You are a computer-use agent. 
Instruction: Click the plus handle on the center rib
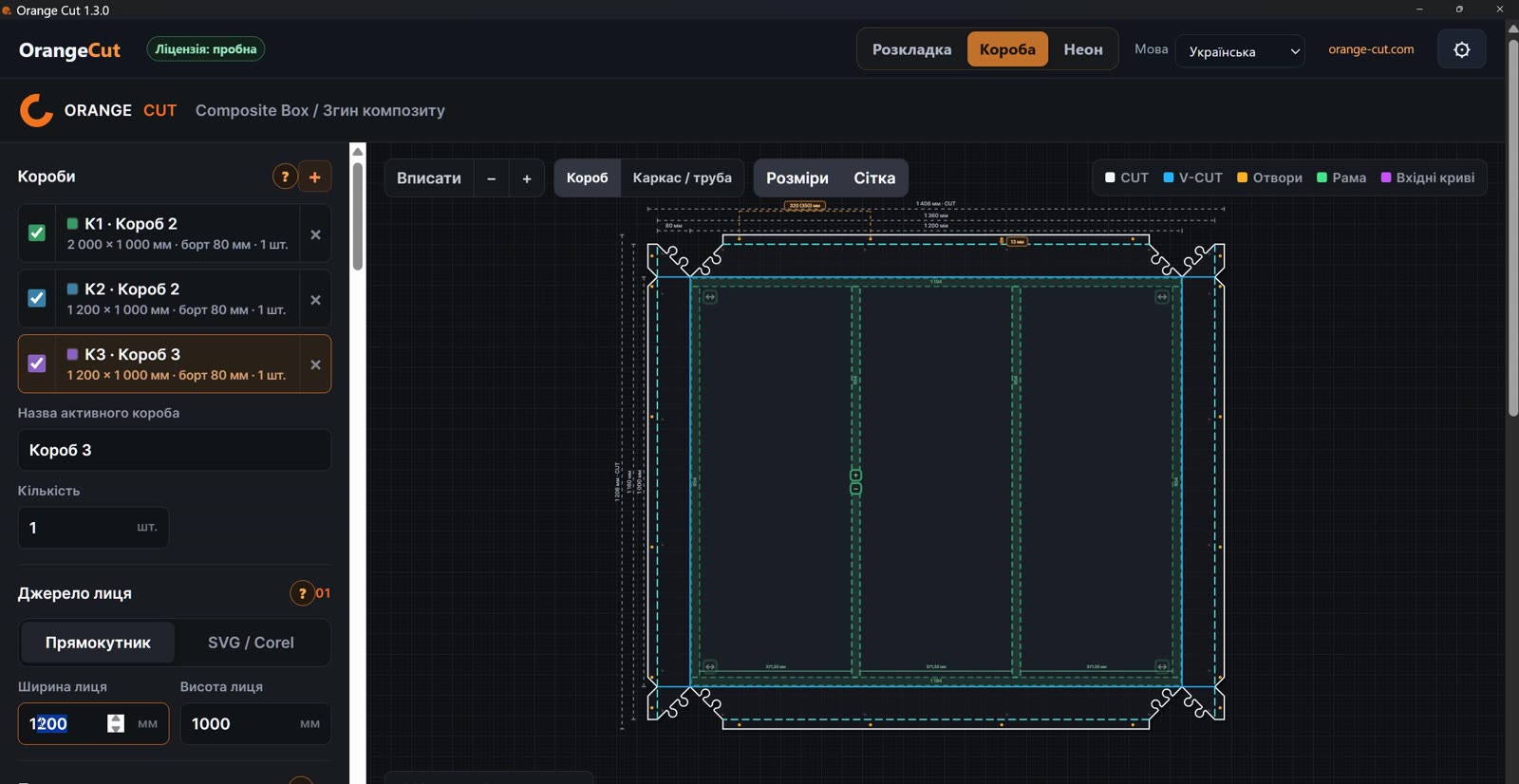[855, 476]
